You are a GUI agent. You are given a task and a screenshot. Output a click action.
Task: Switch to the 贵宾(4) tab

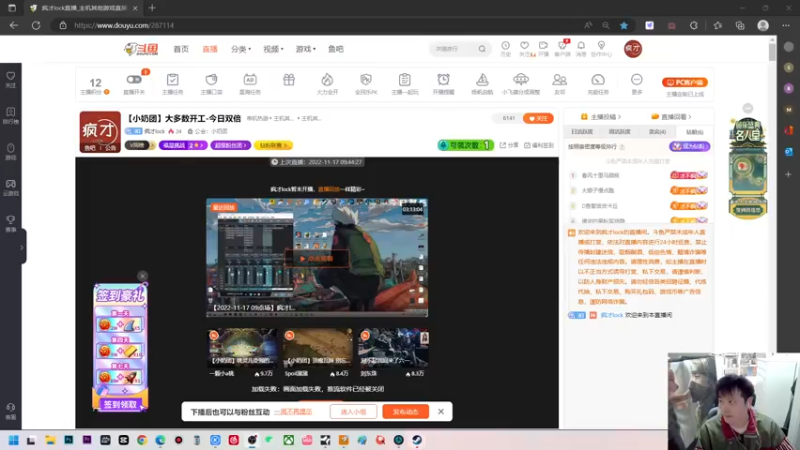pos(657,132)
